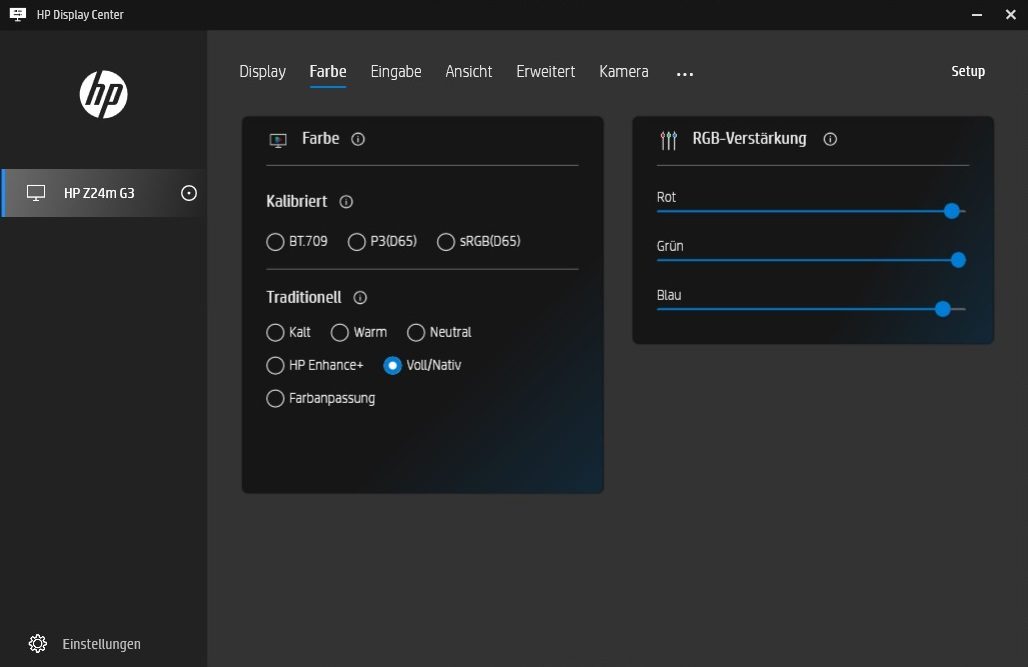This screenshot has height=667, width=1028.
Task: Enable the HP Enhance+ mode
Action: 275,366
